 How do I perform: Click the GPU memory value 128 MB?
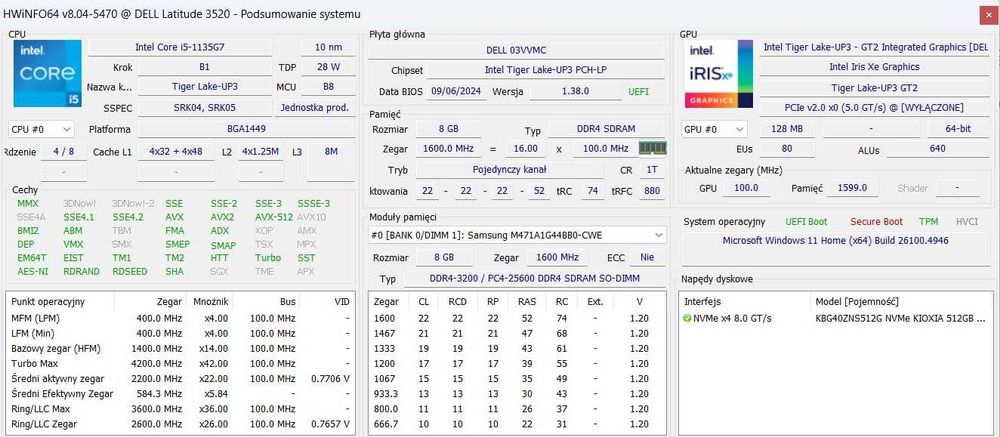pos(788,129)
